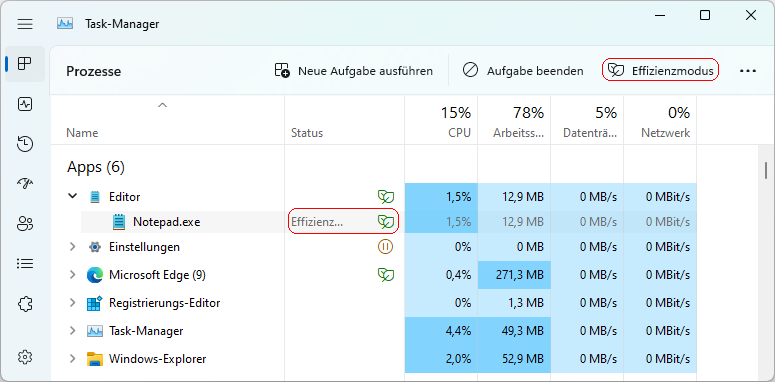Select the Prozesse sidebar icon
775x382 pixels.
[x=25, y=63]
